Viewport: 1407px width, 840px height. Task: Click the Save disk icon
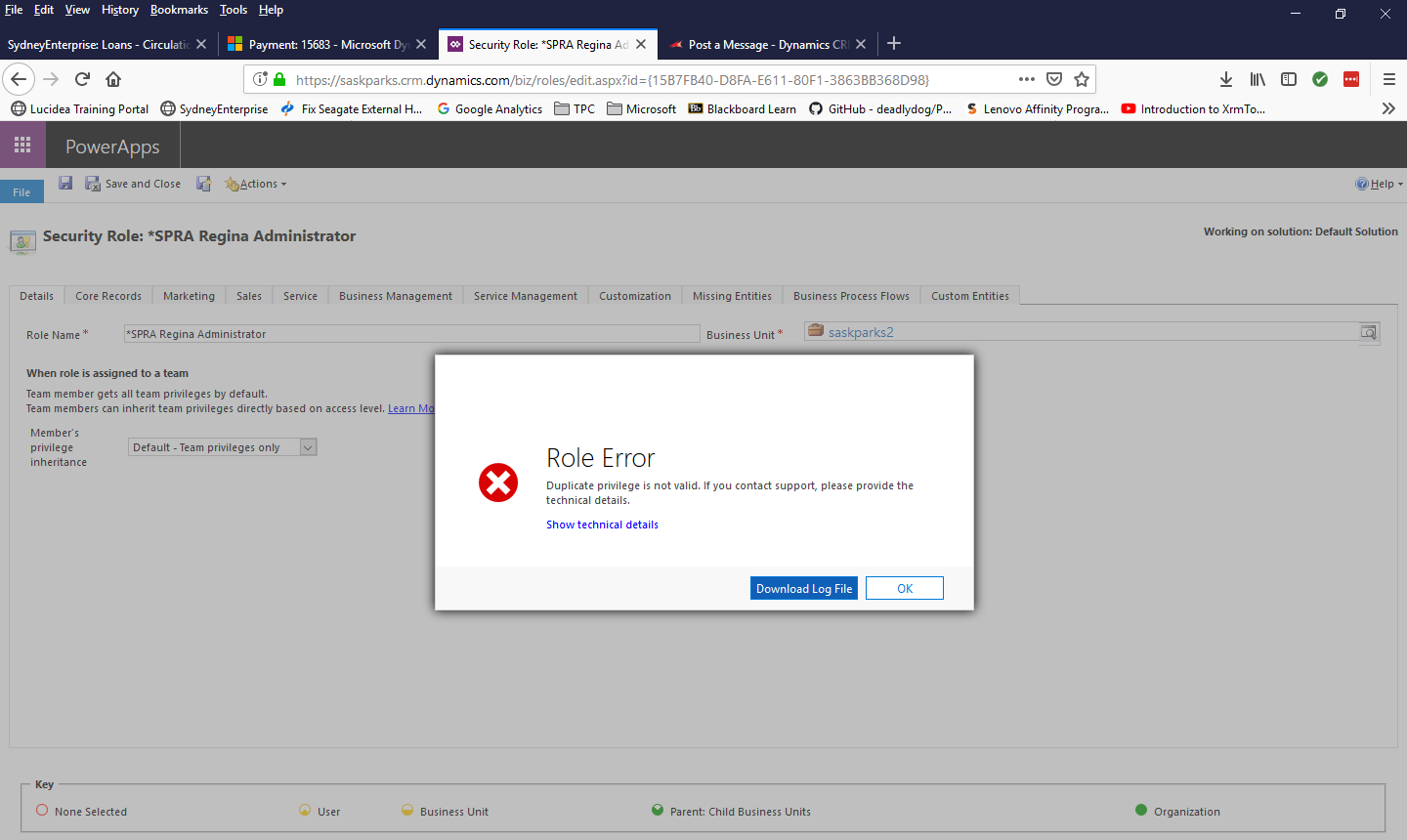click(x=65, y=183)
